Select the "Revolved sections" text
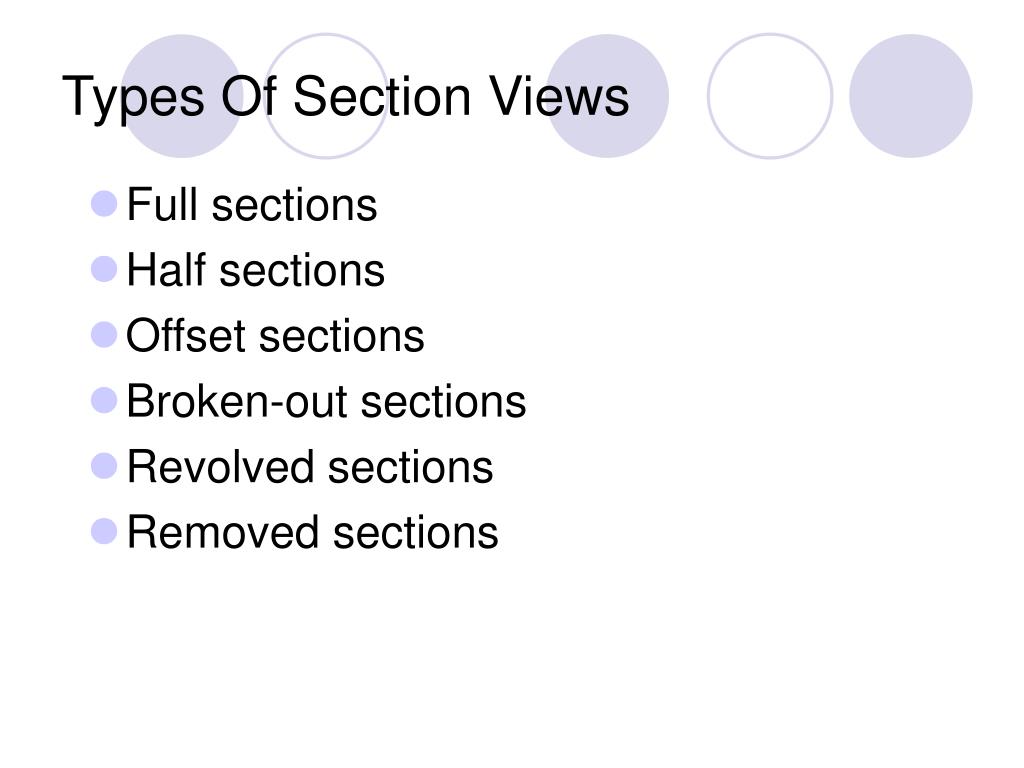The image size is (1024, 768). click(x=310, y=467)
